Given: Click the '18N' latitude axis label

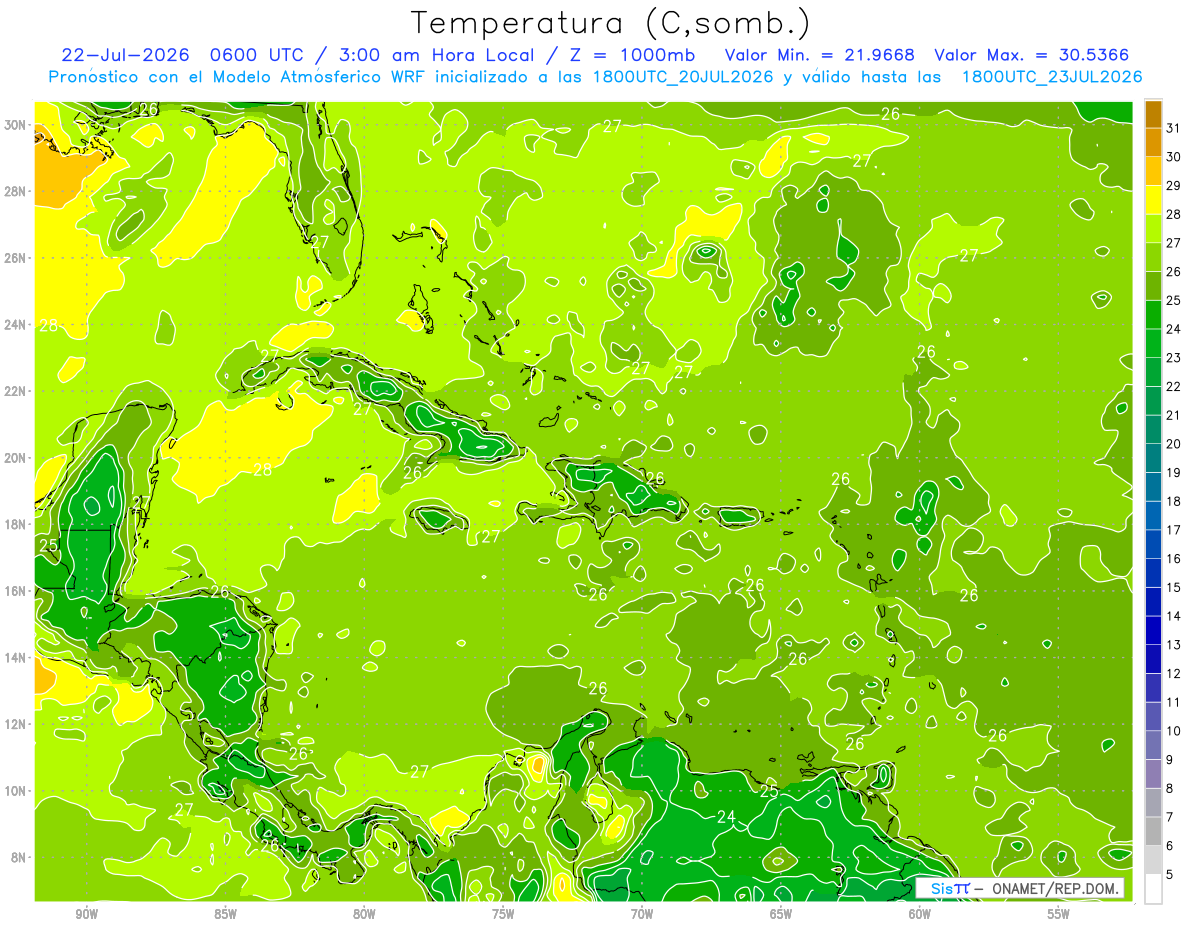Looking at the screenshot, I should click(x=16, y=524).
